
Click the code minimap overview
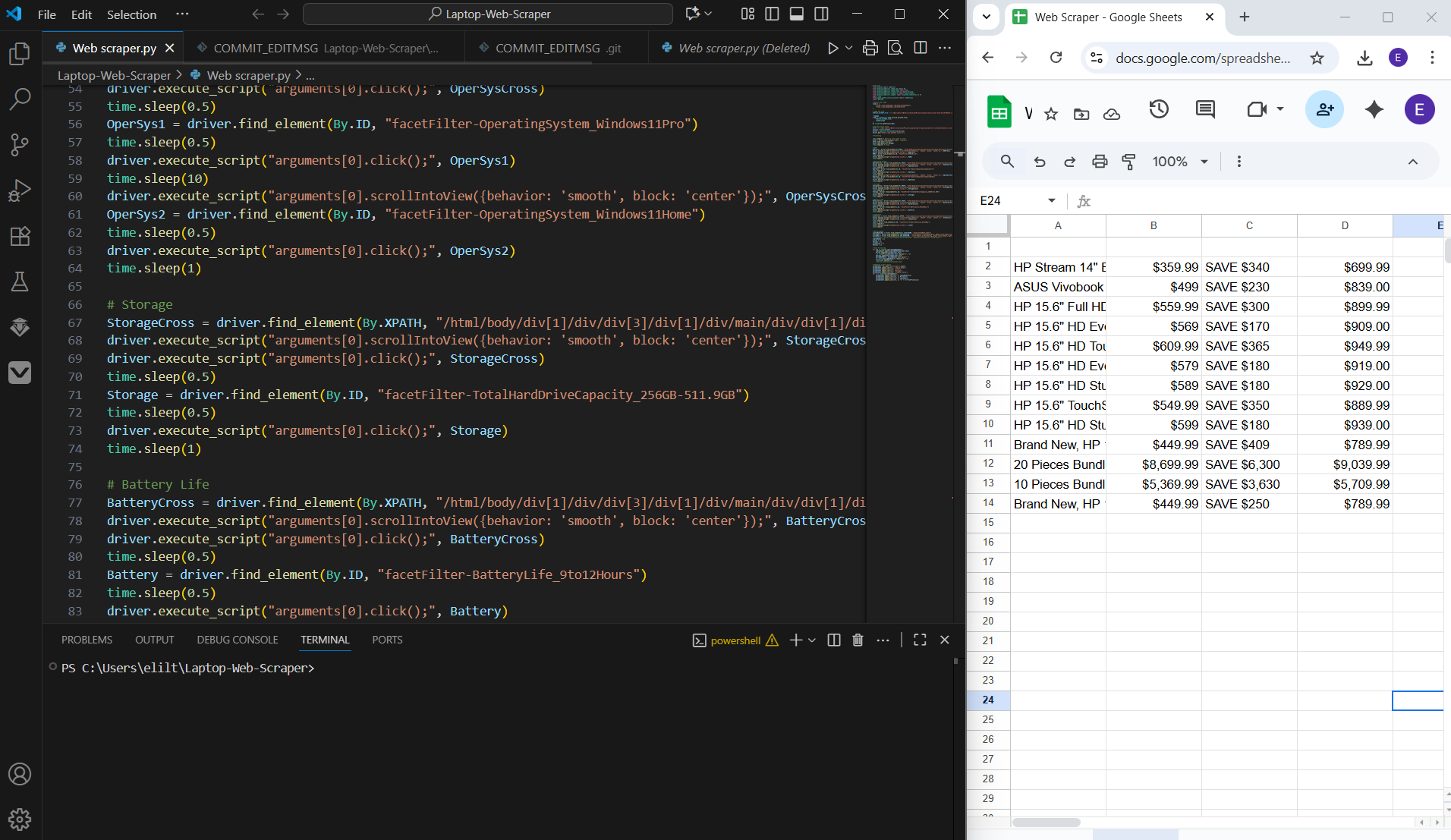pyautogui.click(x=910, y=182)
